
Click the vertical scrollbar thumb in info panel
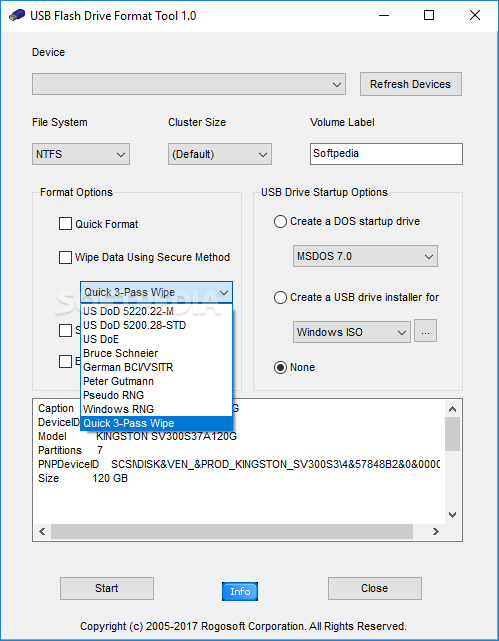click(452, 434)
